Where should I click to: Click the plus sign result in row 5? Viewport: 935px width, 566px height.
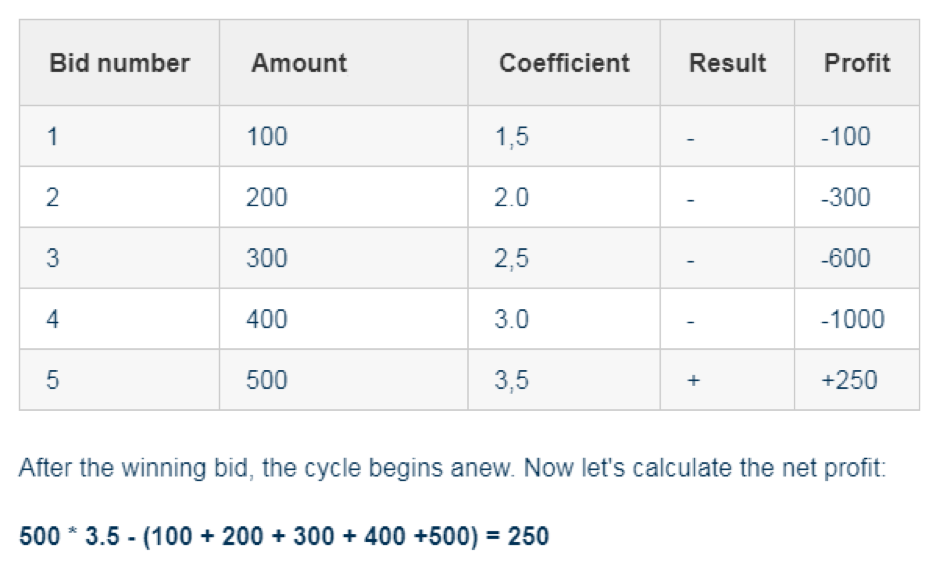pos(693,381)
